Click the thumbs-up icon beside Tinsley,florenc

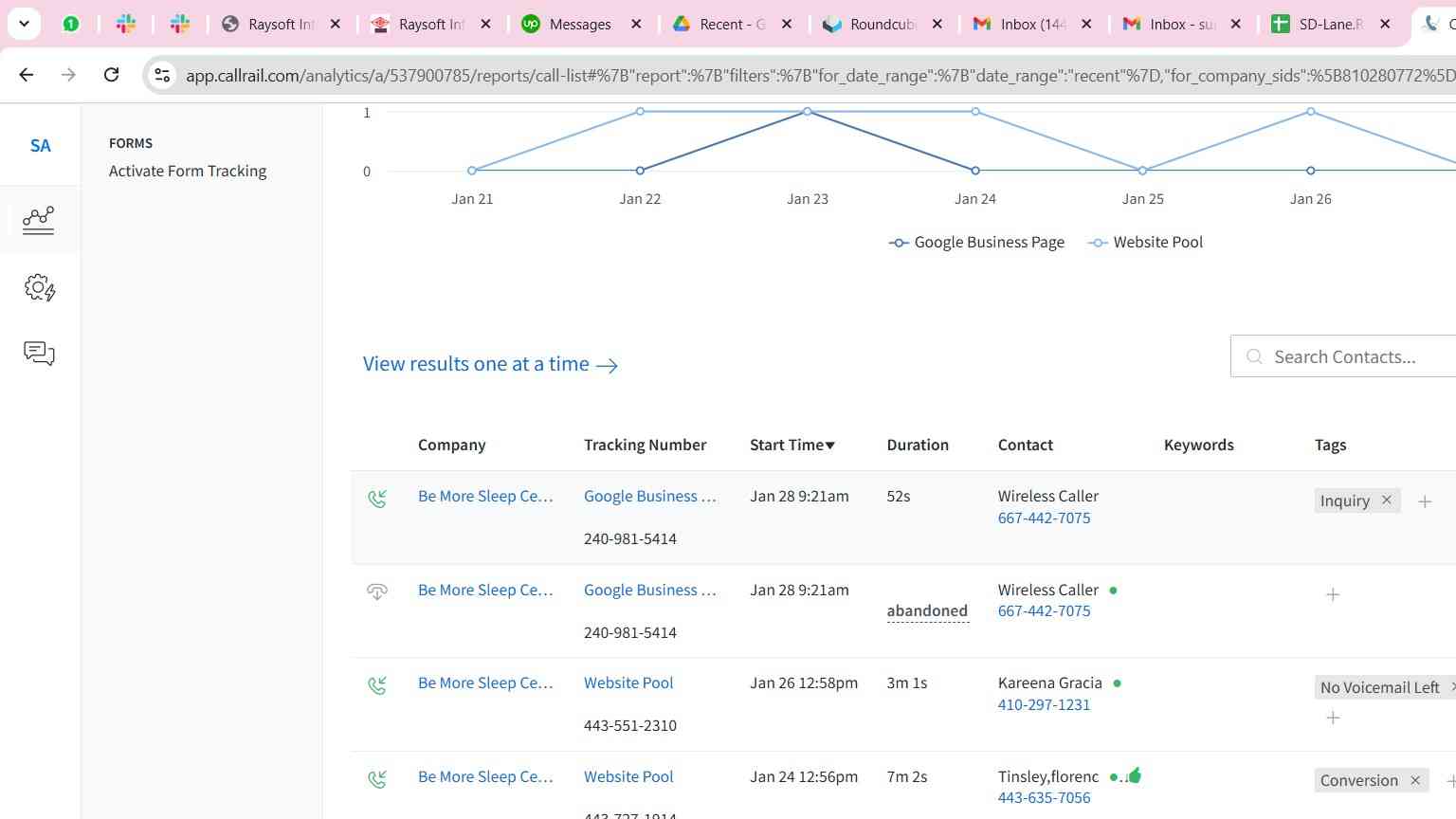tap(1135, 775)
